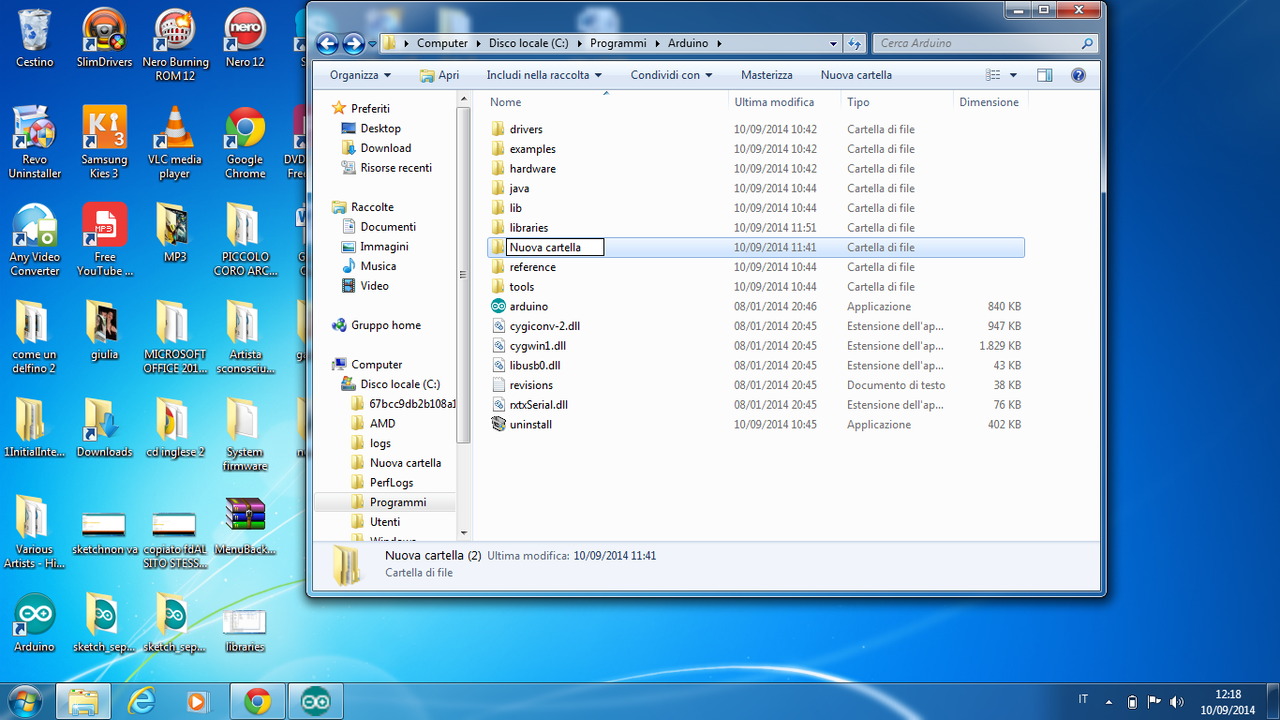Select the drivers folder row
Viewport: 1280px width, 720px height.
pyautogui.click(x=756, y=129)
